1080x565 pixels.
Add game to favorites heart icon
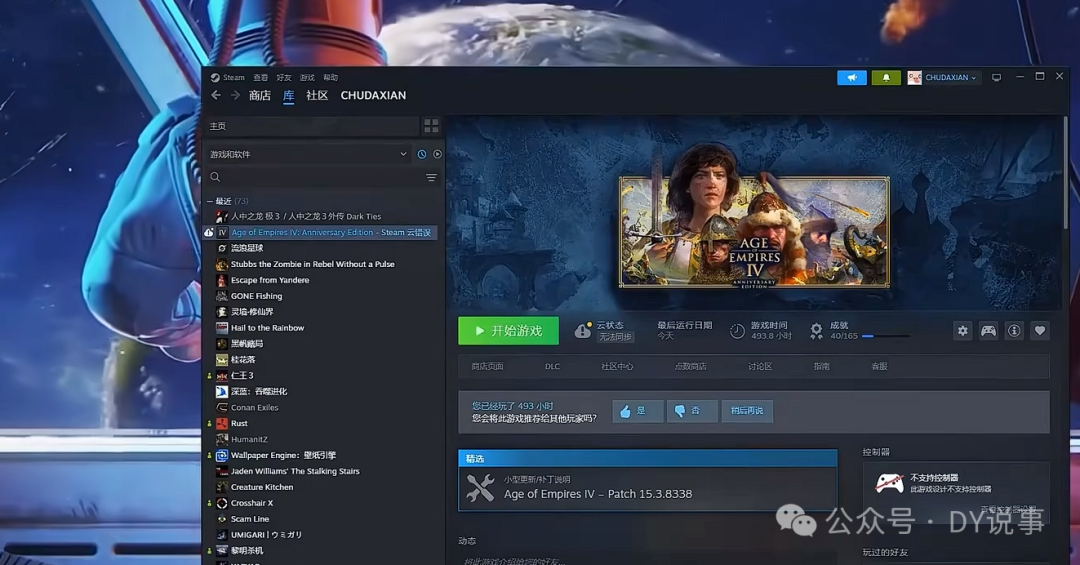click(x=1040, y=331)
